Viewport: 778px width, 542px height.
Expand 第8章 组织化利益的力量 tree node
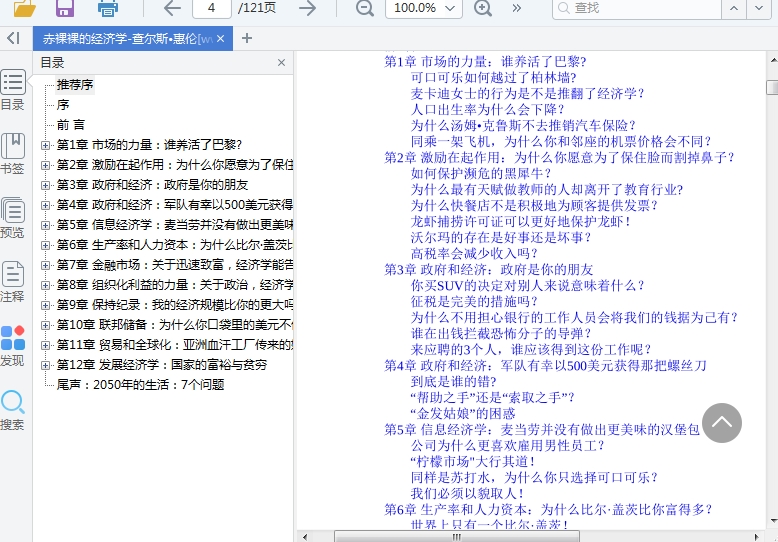[x=46, y=285]
